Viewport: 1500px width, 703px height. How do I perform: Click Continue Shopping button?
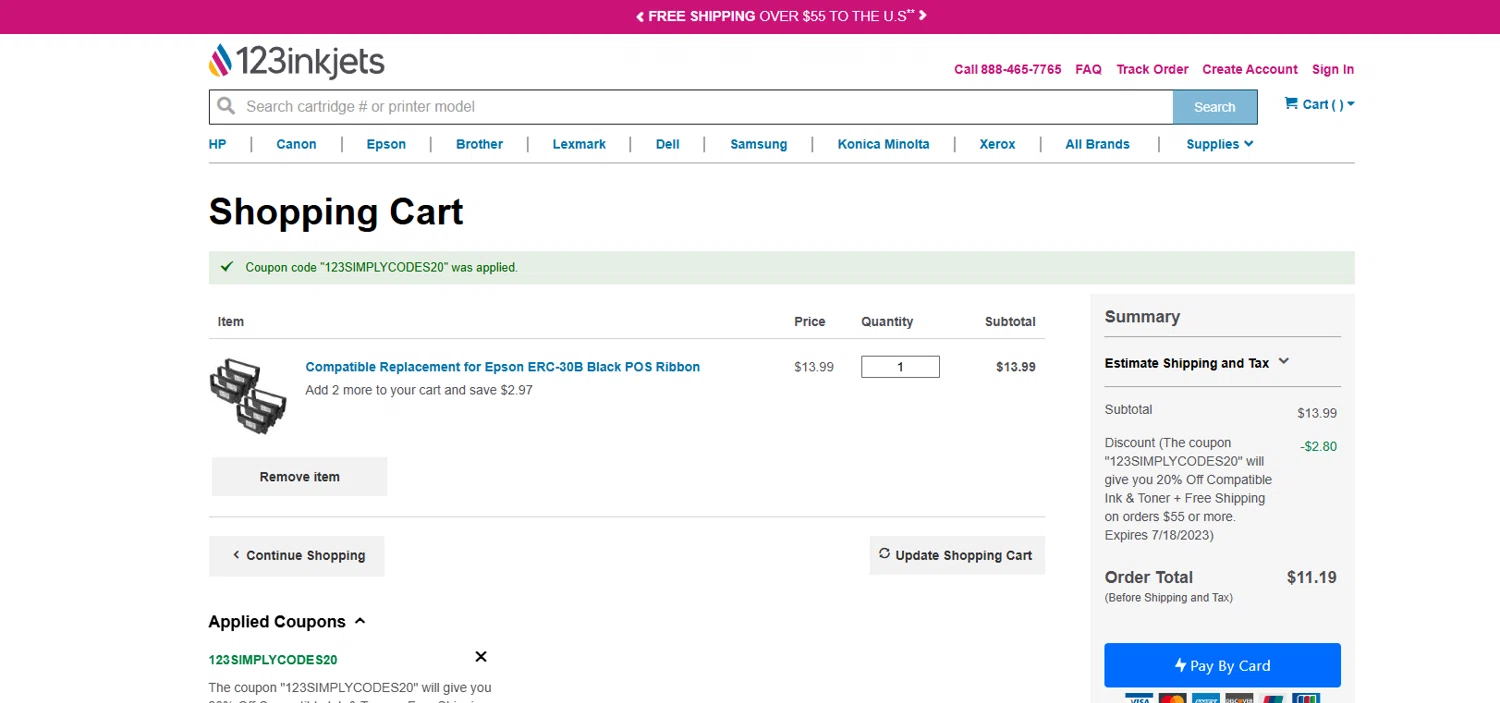pyautogui.click(x=296, y=556)
